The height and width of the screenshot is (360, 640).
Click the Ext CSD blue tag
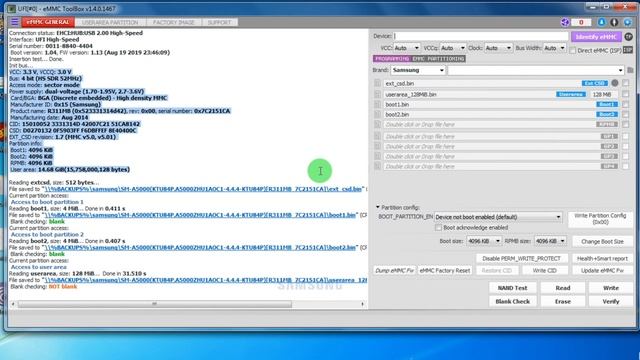pyautogui.click(x=595, y=83)
